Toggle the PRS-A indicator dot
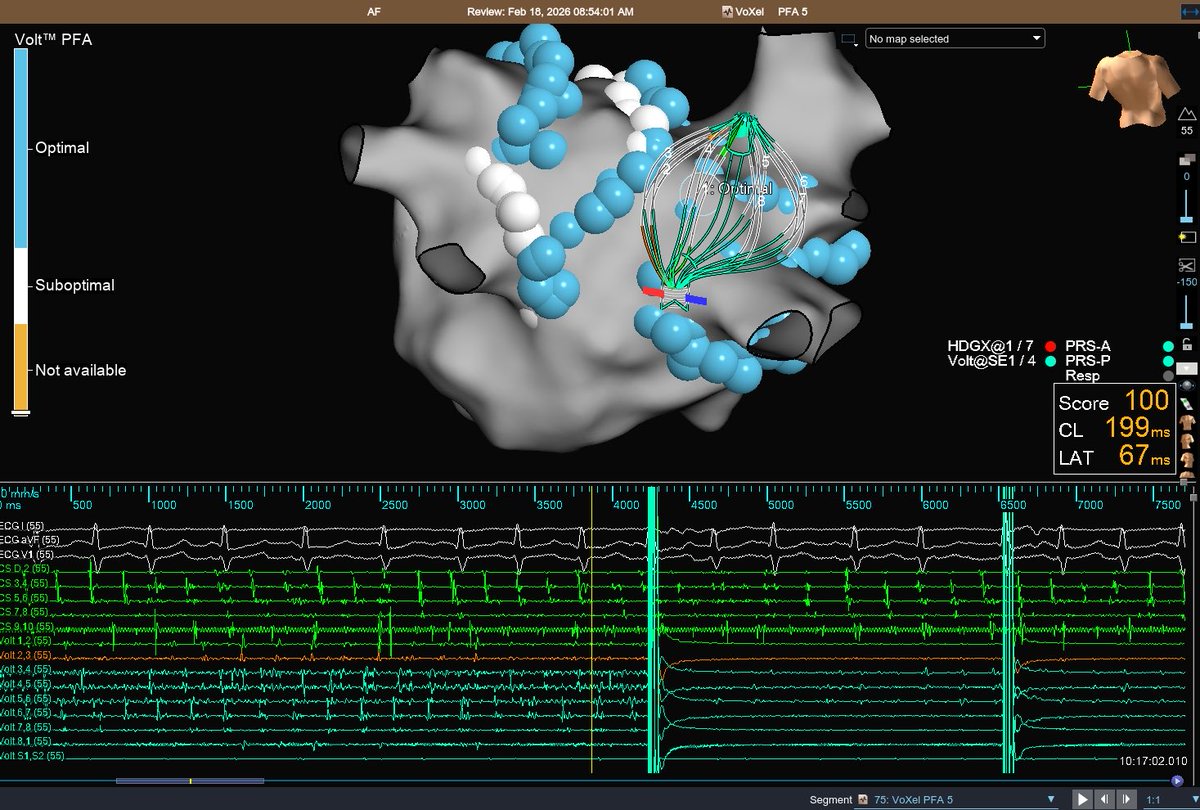Screen dimensions: 1200x810 coord(1166,345)
